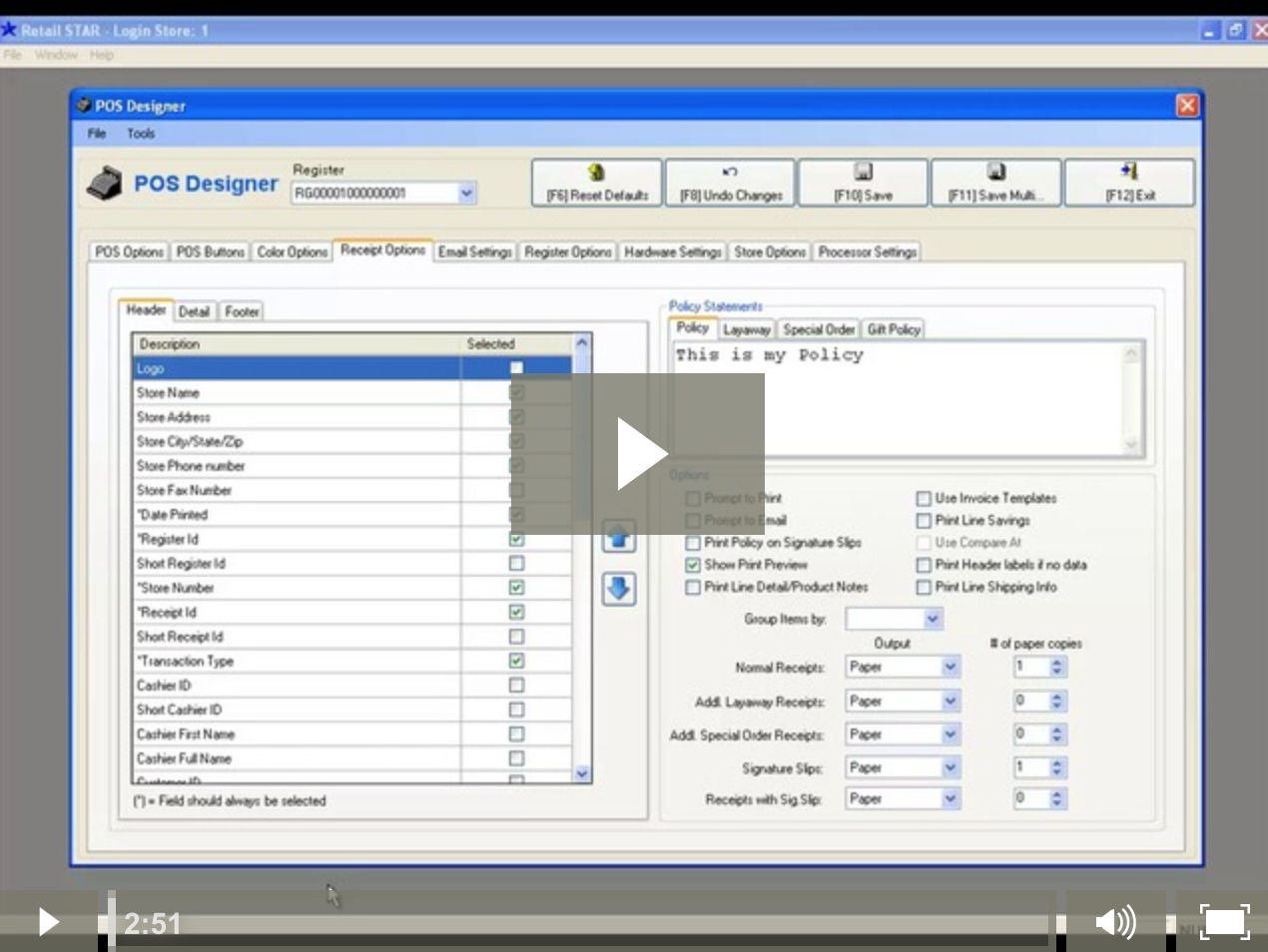
Task: Open the Detail receipt sub-tab
Action: (x=195, y=311)
